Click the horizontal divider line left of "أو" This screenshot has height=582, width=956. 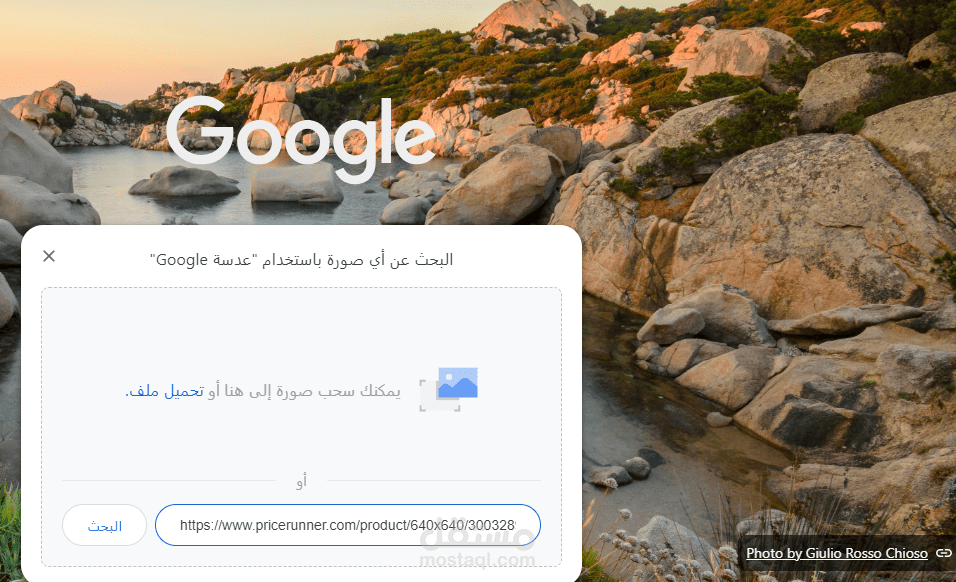168,481
